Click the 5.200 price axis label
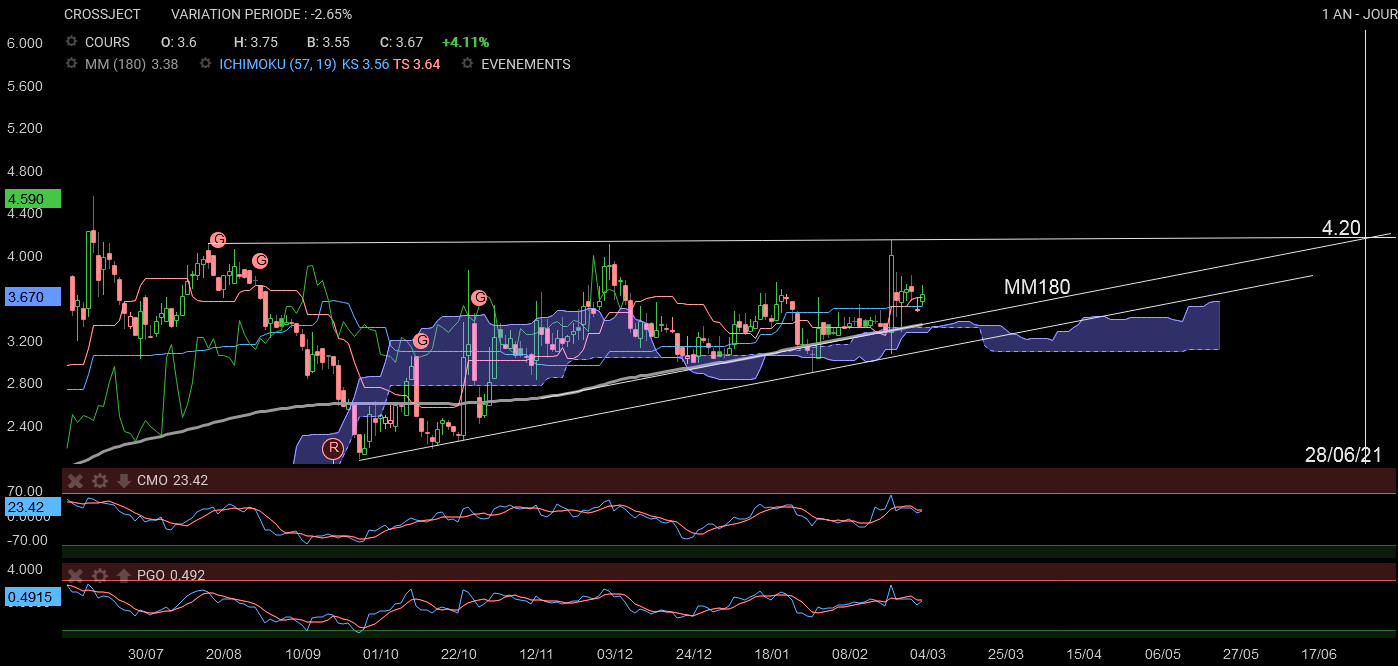 point(25,128)
